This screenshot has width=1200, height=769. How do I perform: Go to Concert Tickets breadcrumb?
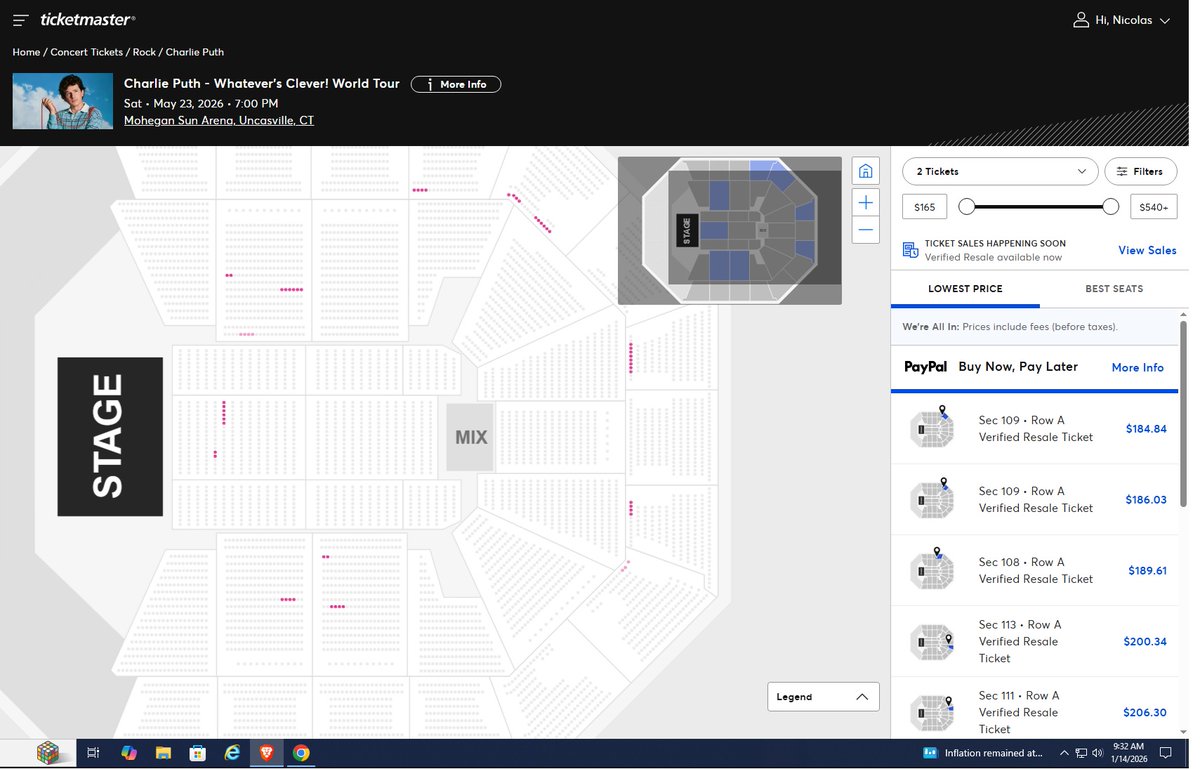[x=86, y=52]
